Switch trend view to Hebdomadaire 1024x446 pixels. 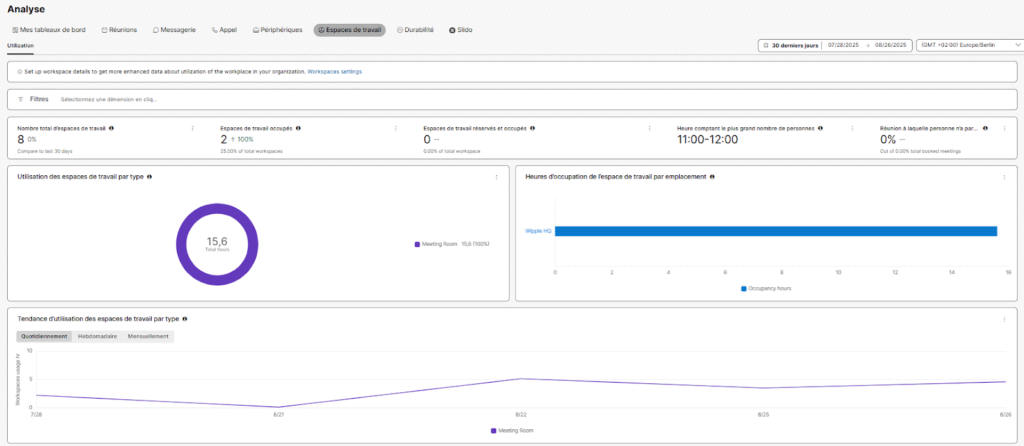pos(97,336)
